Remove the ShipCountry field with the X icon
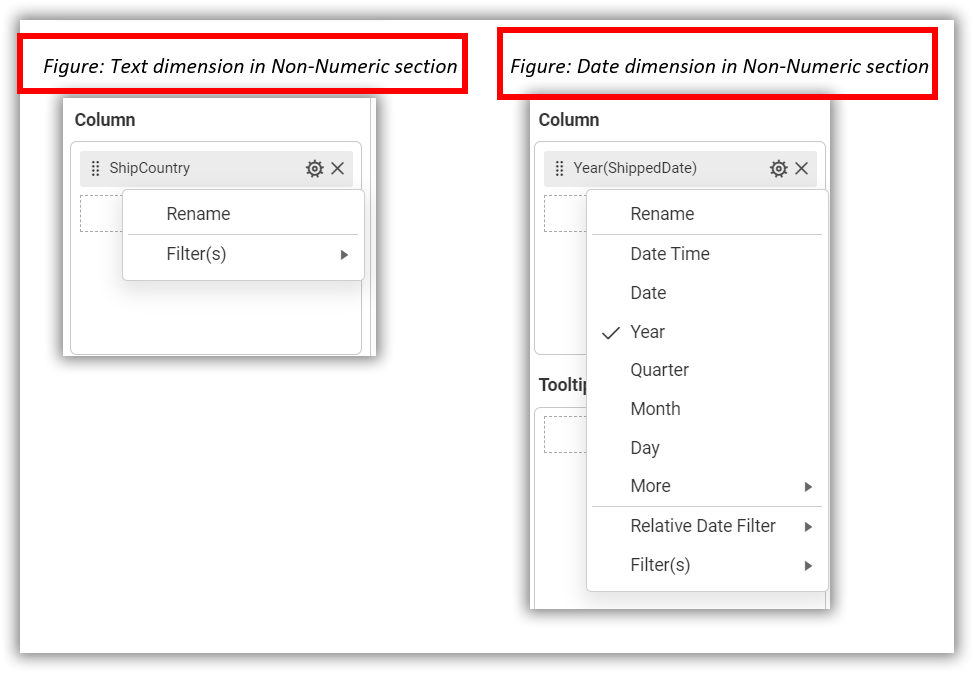 (337, 168)
